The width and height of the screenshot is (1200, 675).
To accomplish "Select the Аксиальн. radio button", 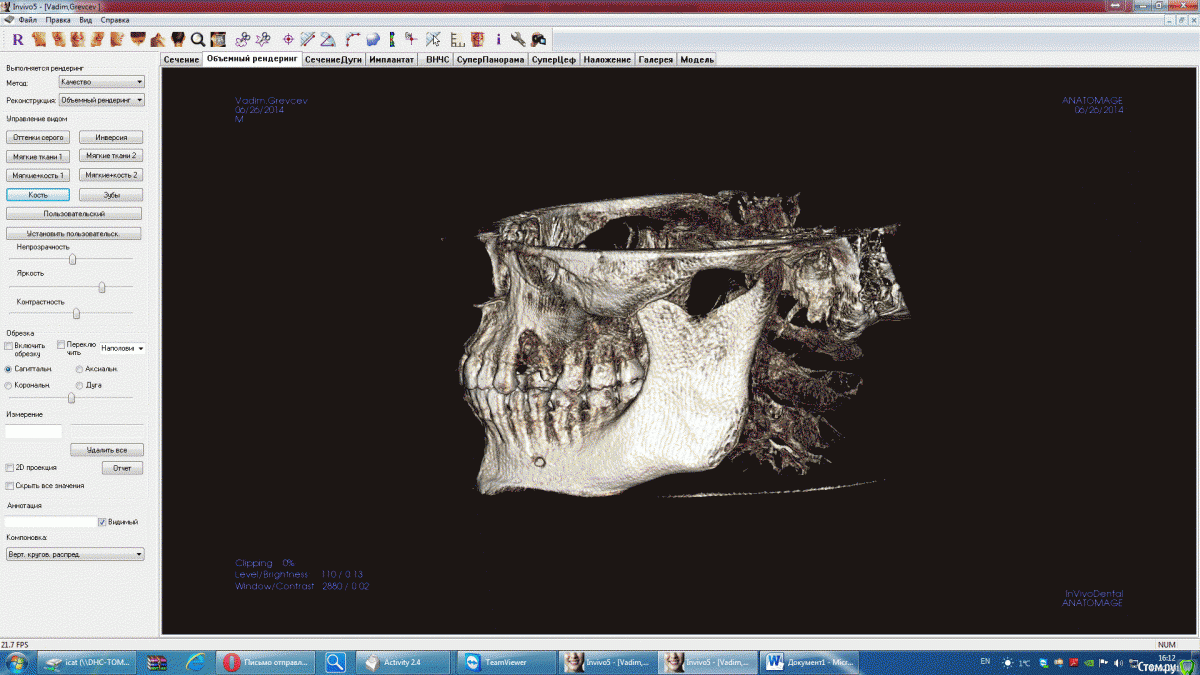I will (79, 369).
